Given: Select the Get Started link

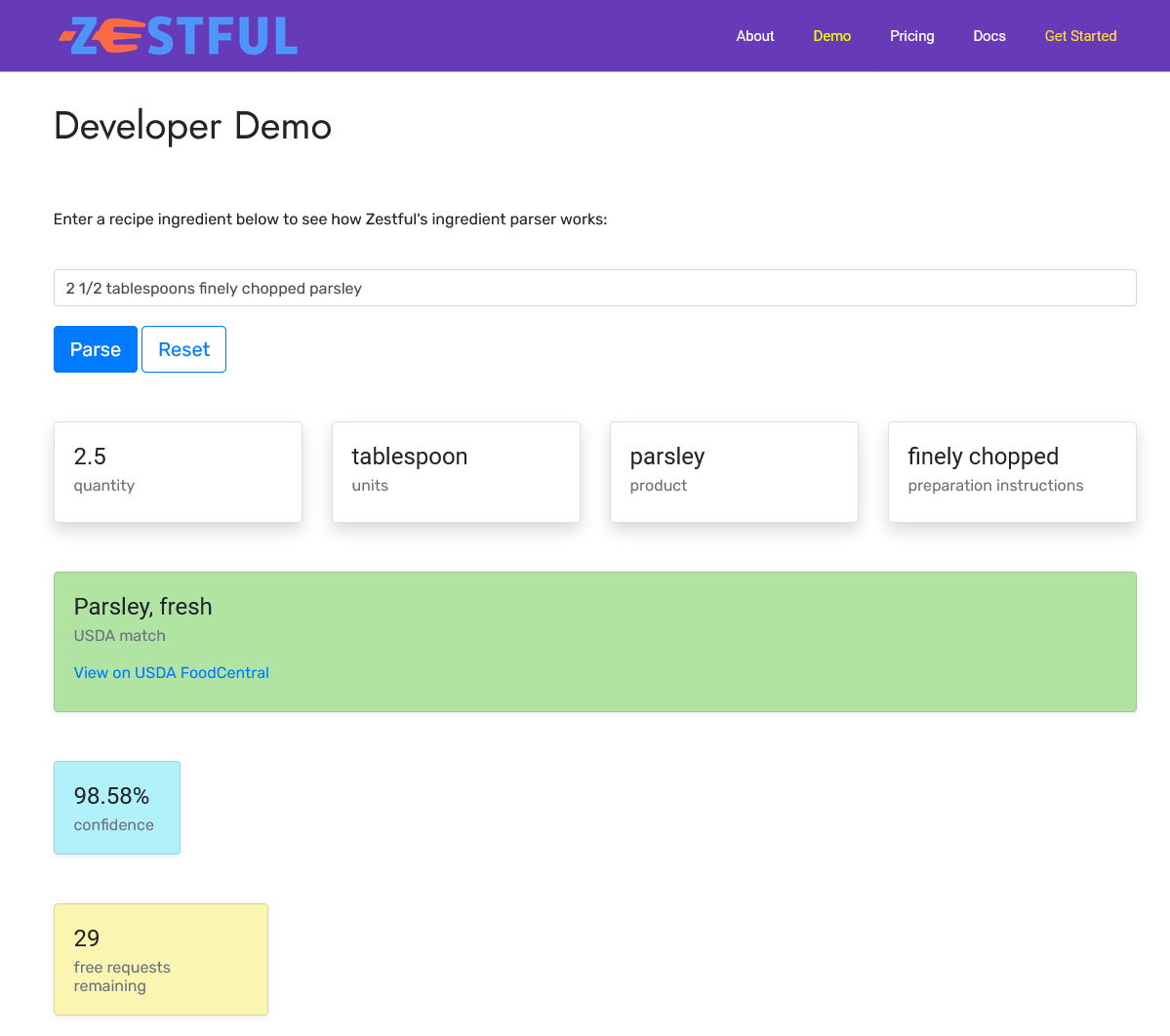Looking at the screenshot, I should [x=1080, y=36].
